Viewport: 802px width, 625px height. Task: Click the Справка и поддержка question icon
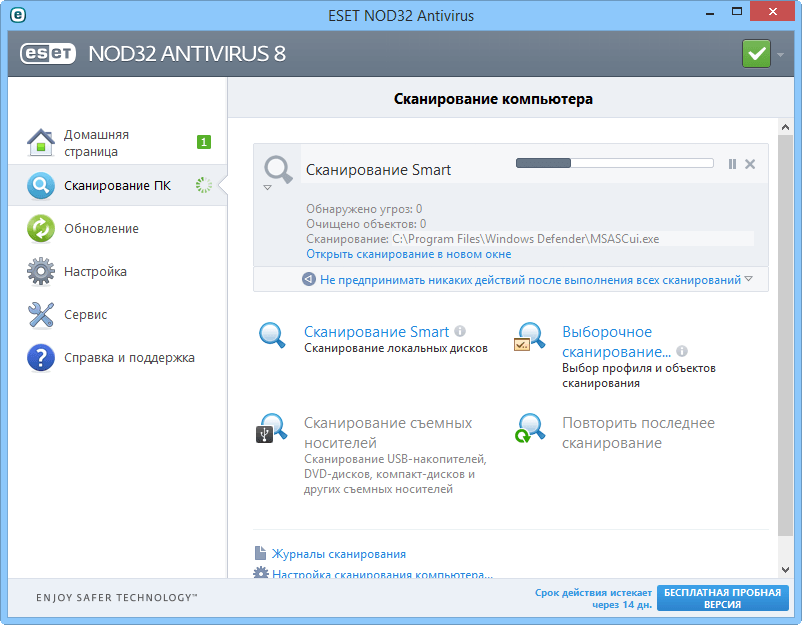[x=41, y=357]
